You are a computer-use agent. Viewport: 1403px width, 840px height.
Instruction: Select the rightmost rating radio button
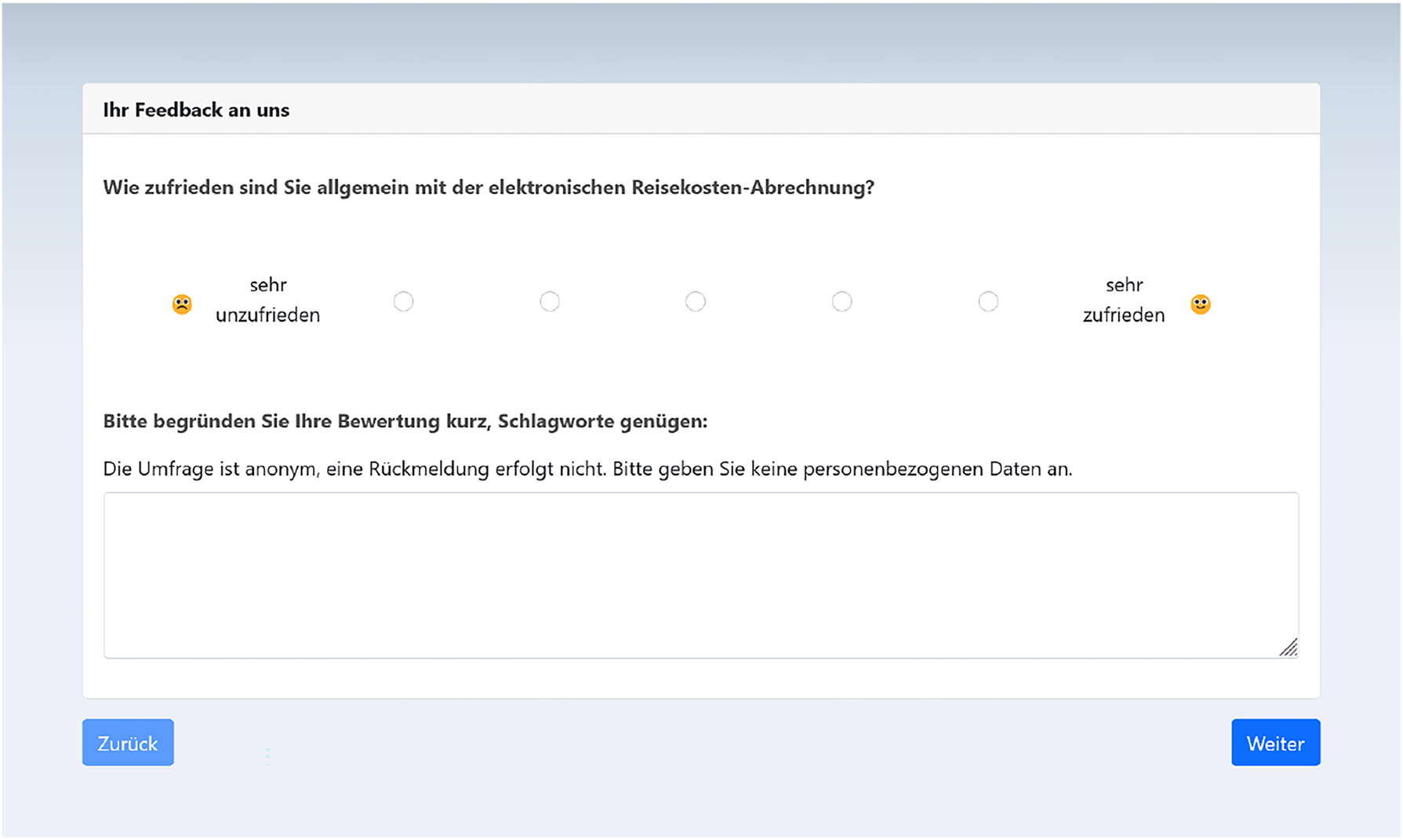[988, 301]
